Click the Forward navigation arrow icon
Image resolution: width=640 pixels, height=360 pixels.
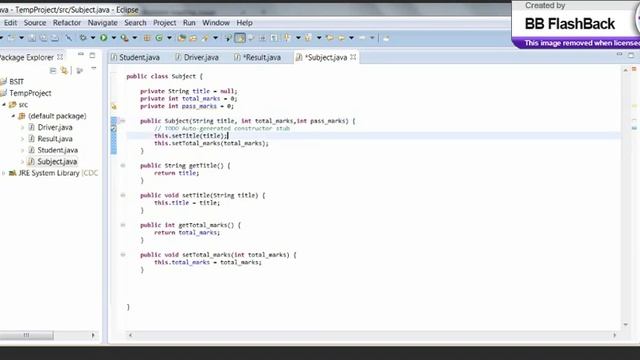point(362,38)
